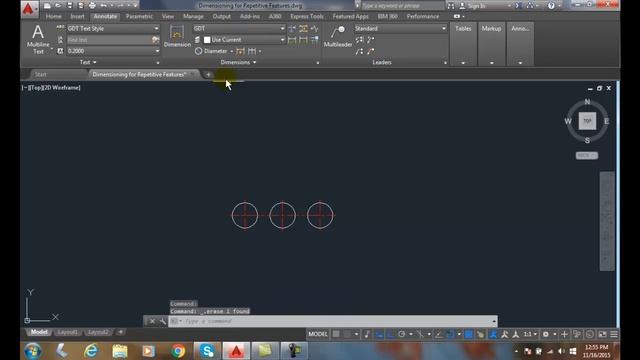Click the Plot printer icon
Screen dimensions: 640x360
tap(92, 6)
